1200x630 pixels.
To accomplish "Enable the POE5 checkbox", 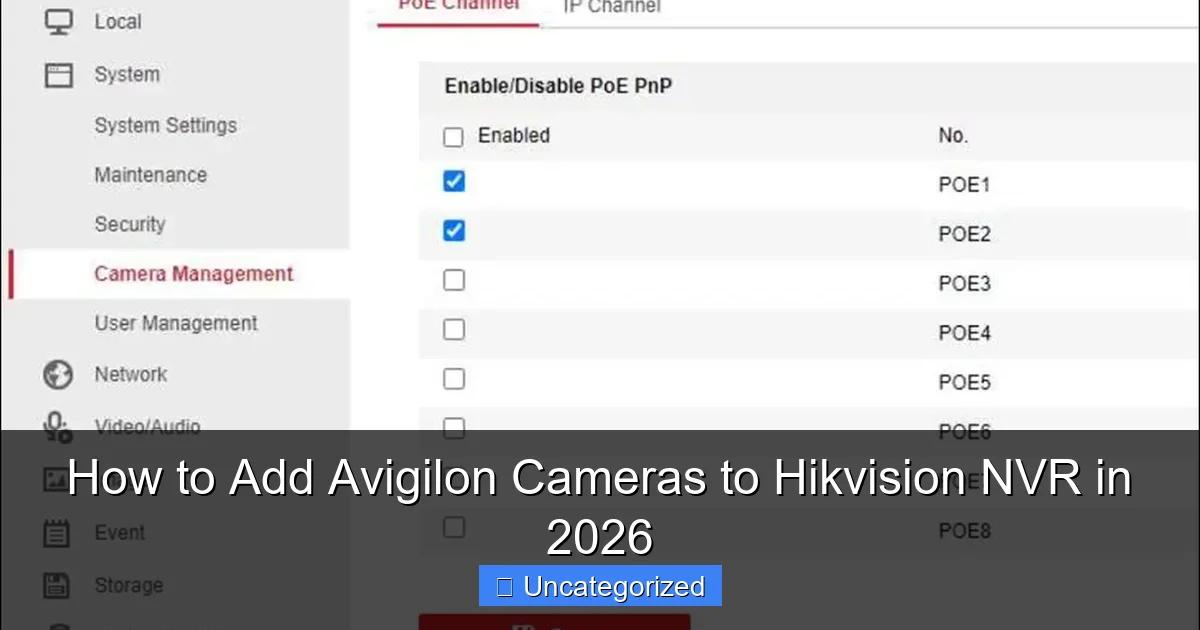I will (453, 379).
